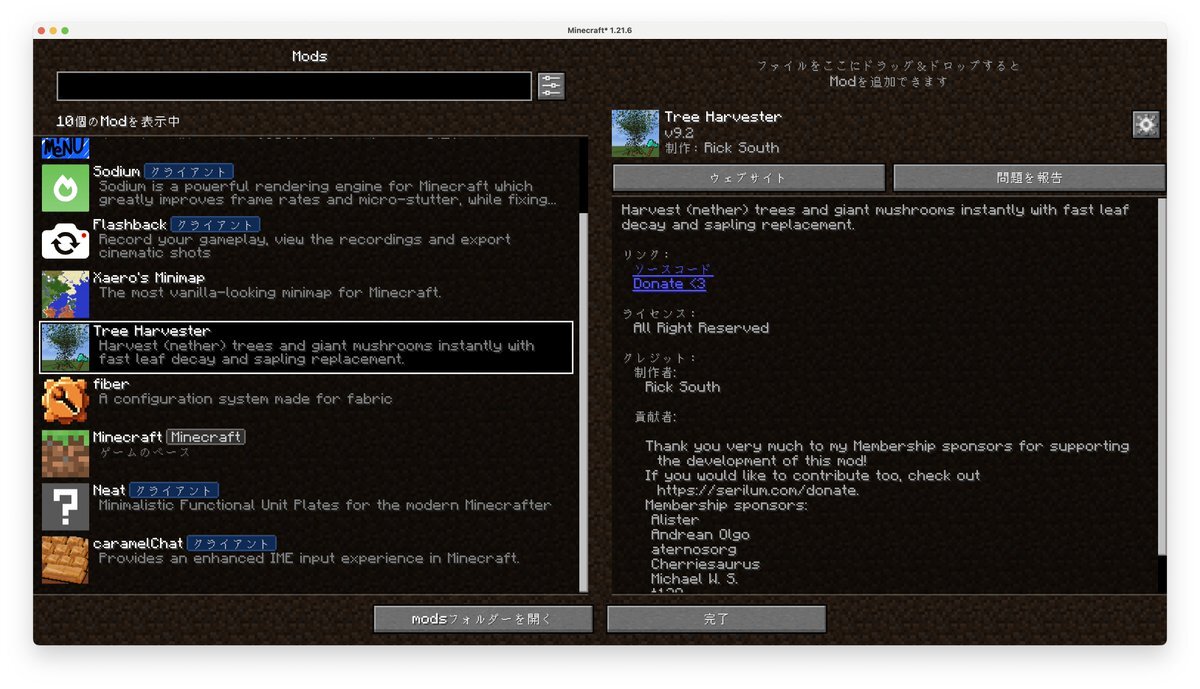Image resolution: width=1200 pixels, height=689 pixels.
Task: Click the partially visible Mod Menu icon
Action: [65, 149]
